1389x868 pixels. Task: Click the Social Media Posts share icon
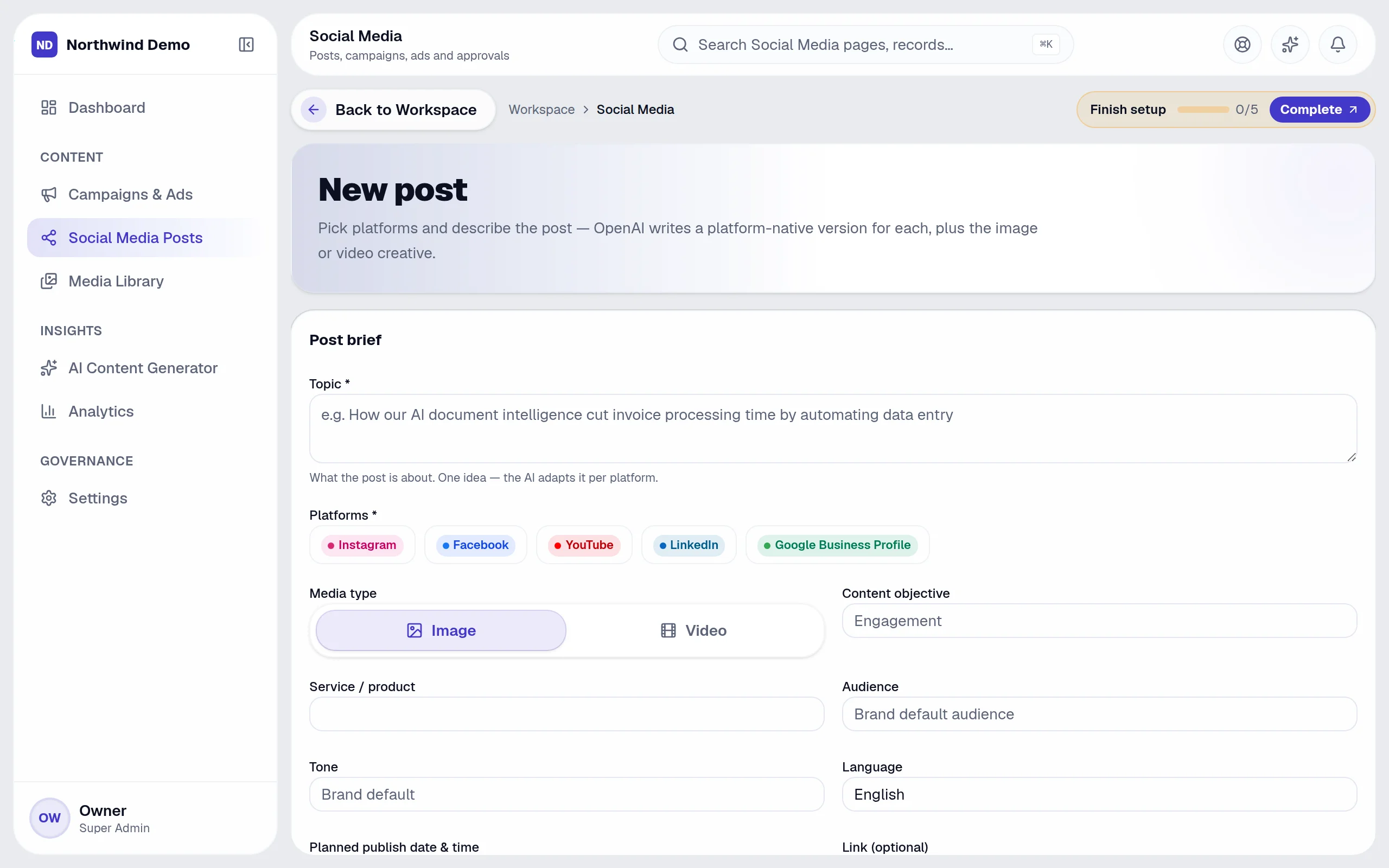coord(49,238)
